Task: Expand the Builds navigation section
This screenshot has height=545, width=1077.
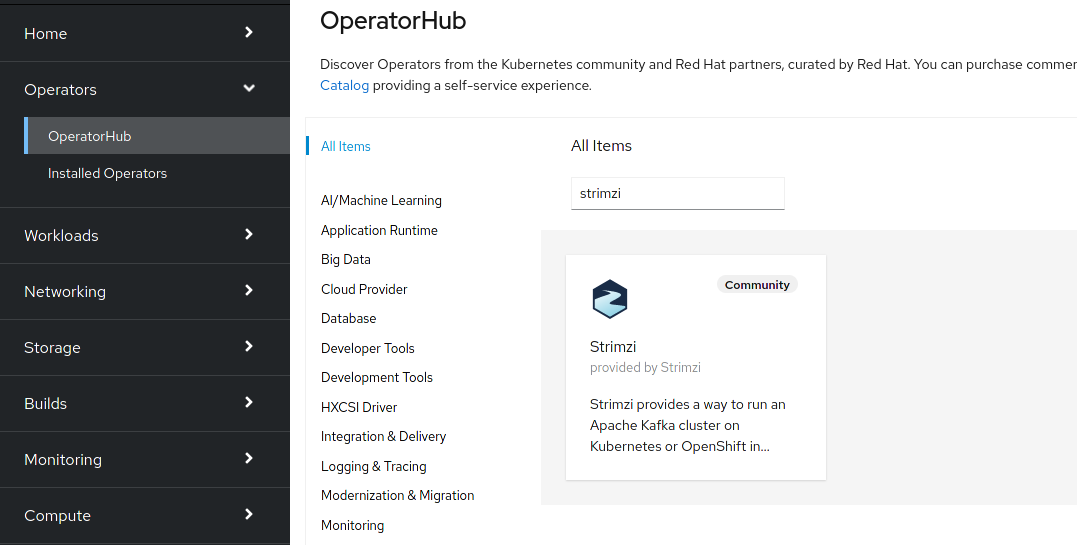Action: click(x=145, y=403)
